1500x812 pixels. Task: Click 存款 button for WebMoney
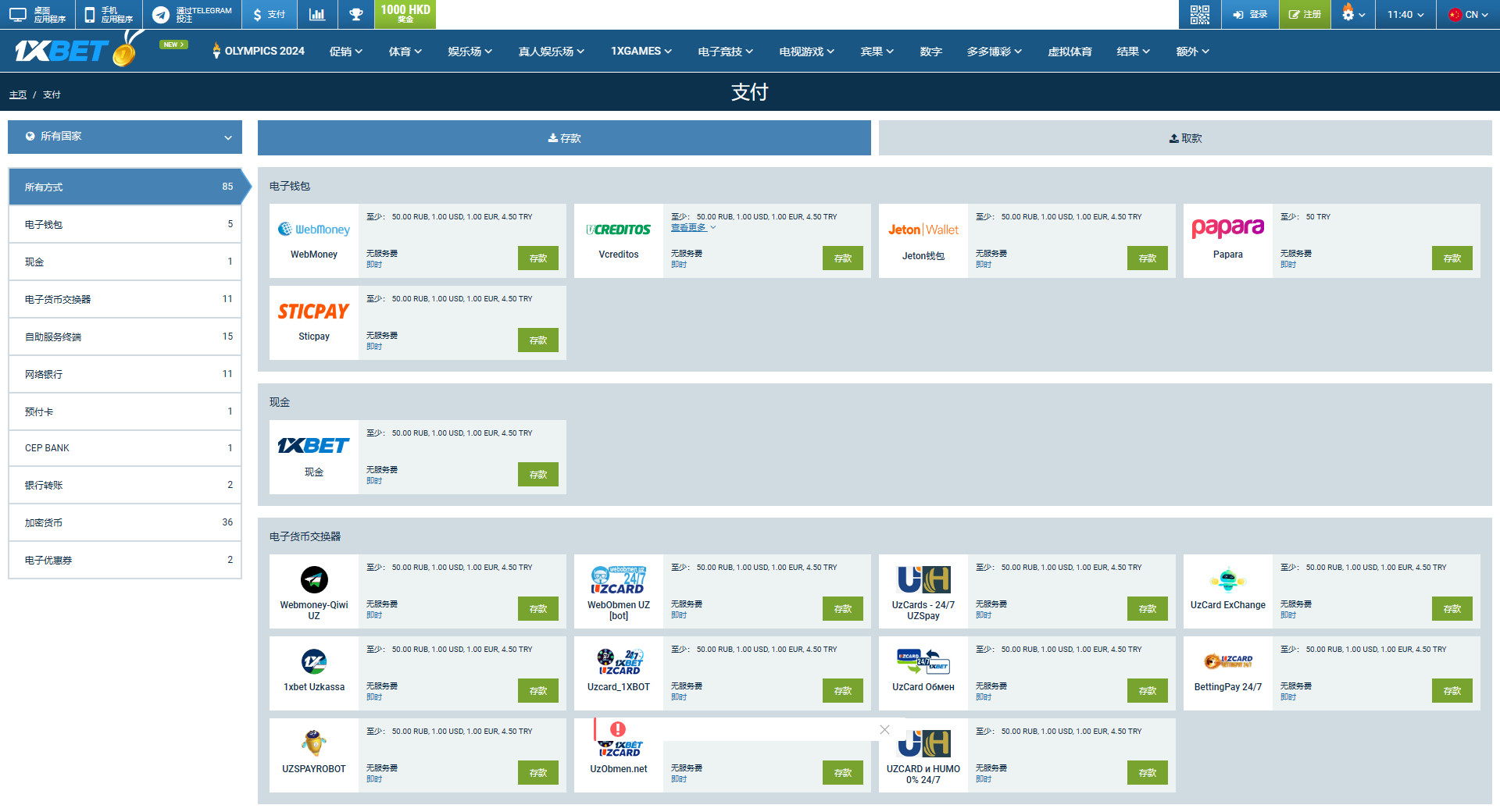pyautogui.click(x=538, y=258)
